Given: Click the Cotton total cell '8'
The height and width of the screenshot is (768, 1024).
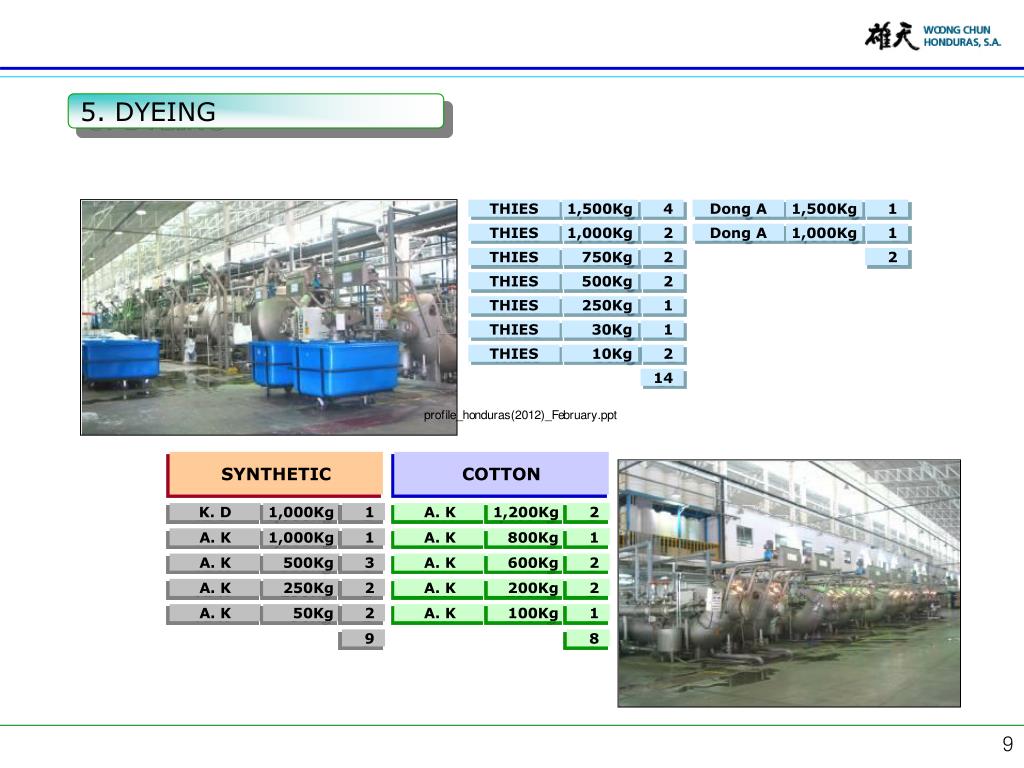Looking at the screenshot, I should (x=586, y=639).
